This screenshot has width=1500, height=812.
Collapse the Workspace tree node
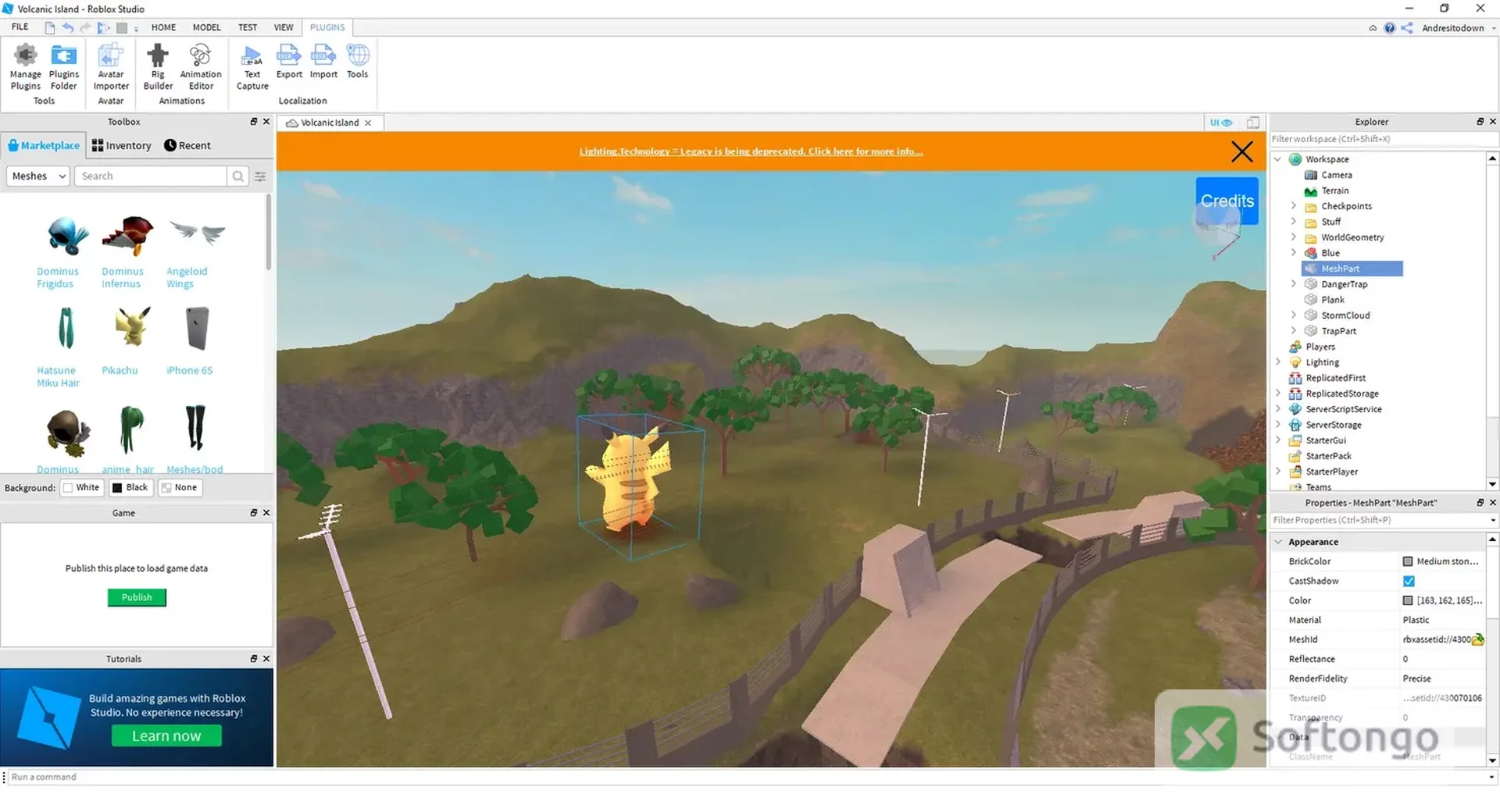[x=1277, y=159]
